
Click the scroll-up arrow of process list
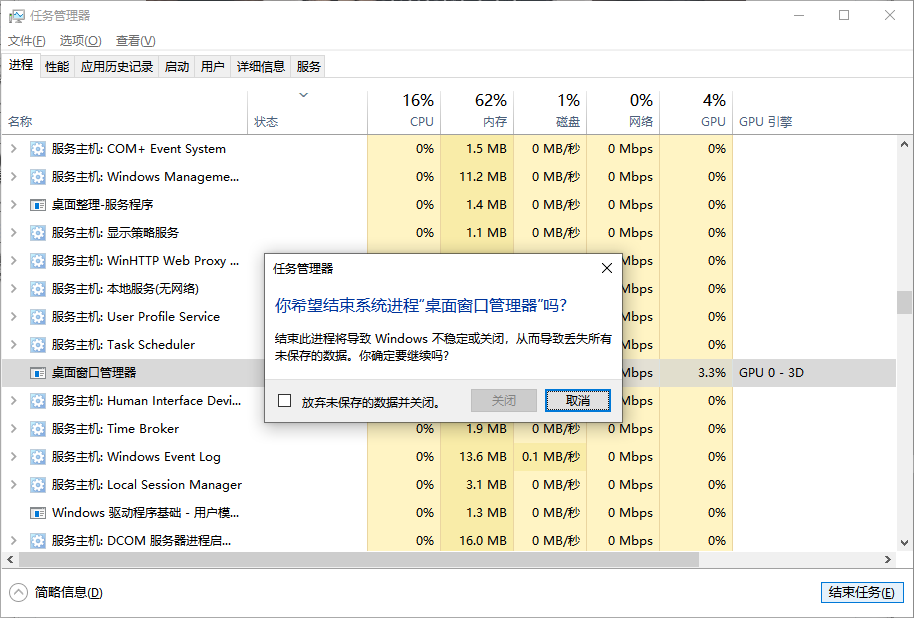[904, 143]
